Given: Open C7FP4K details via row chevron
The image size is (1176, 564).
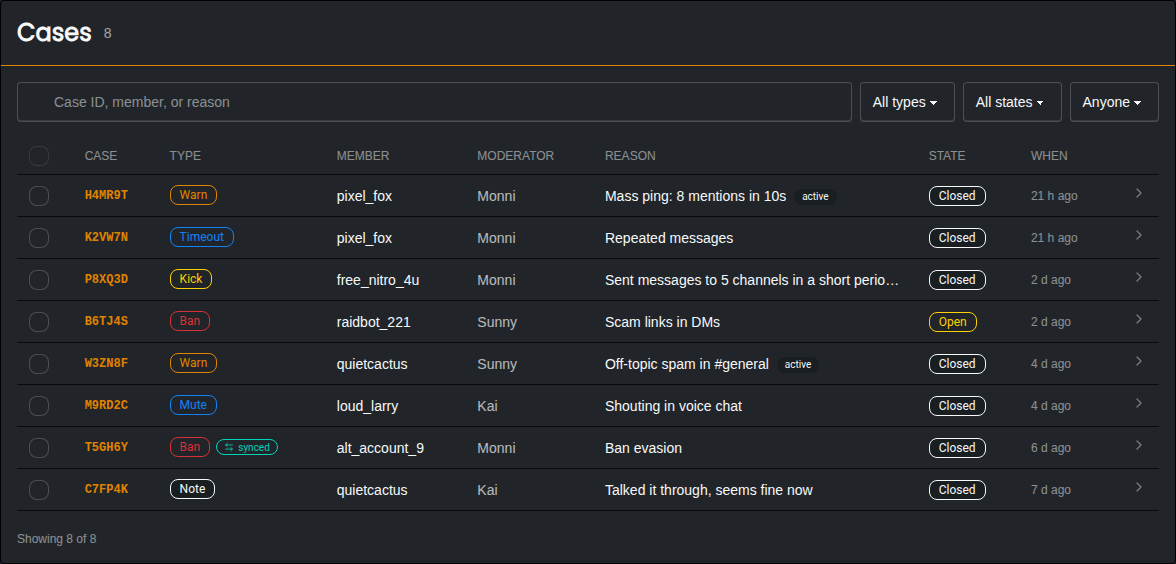Looking at the screenshot, I should click(1138, 488).
